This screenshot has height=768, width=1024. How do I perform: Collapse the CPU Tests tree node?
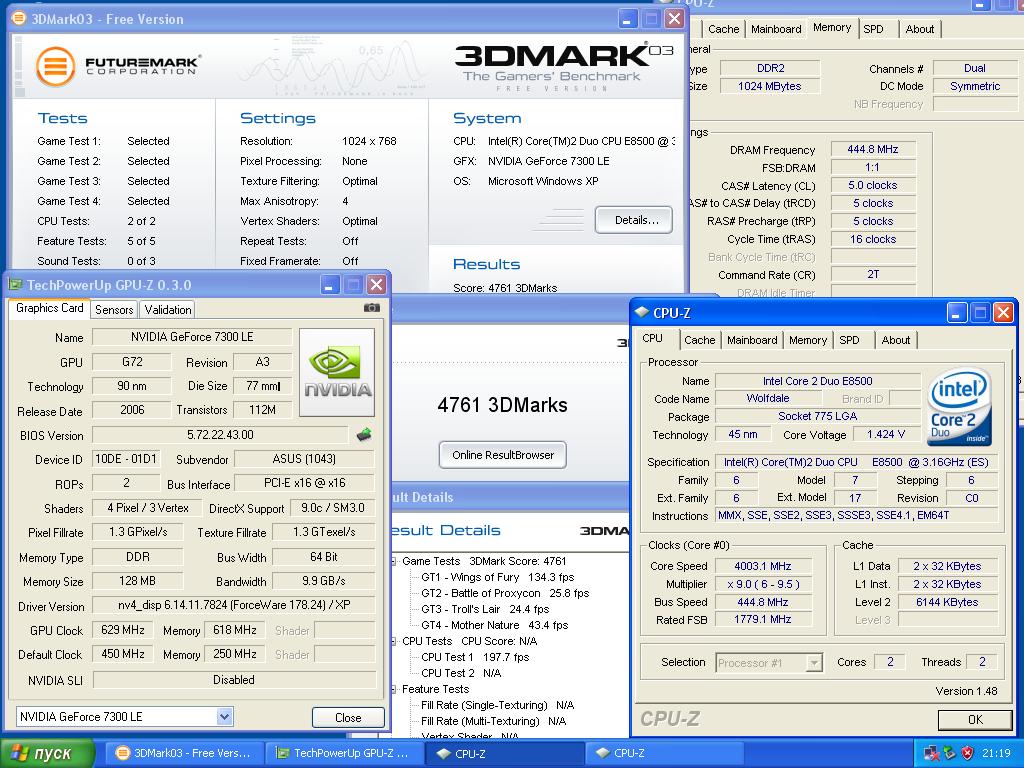(394, 641)
